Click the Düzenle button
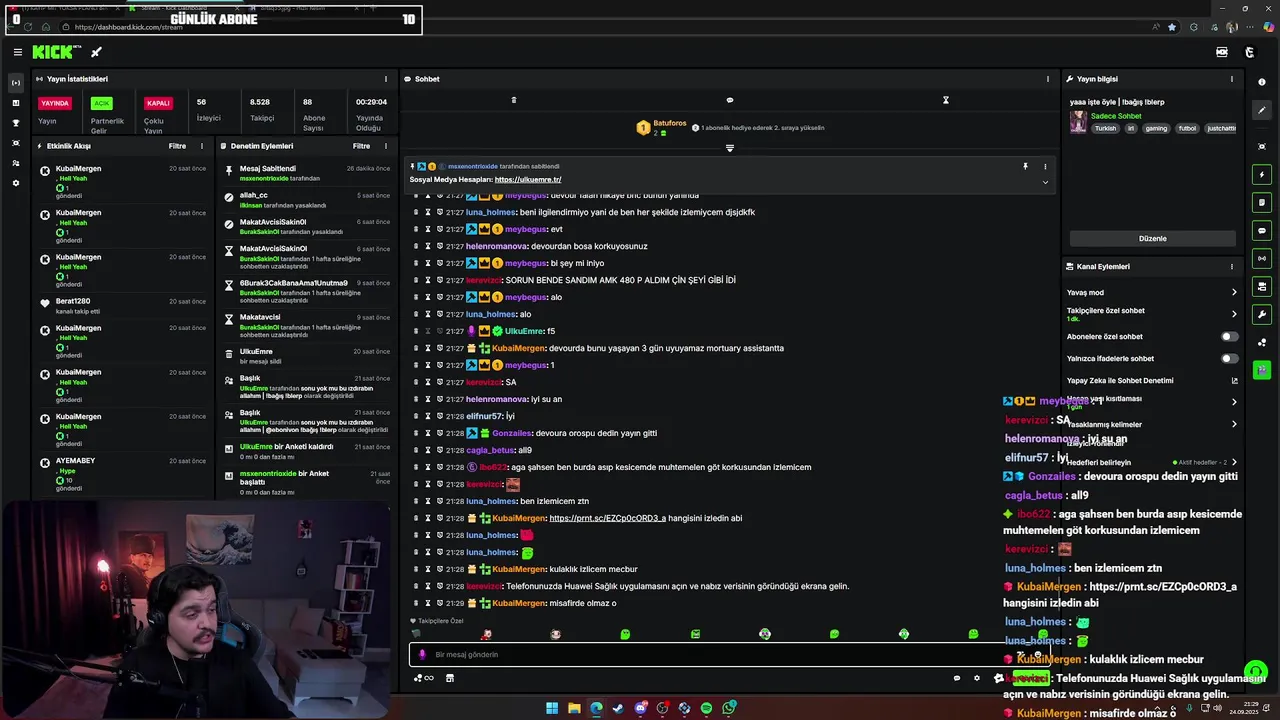The image size is (1280, 720). [x=1152, y=239]
